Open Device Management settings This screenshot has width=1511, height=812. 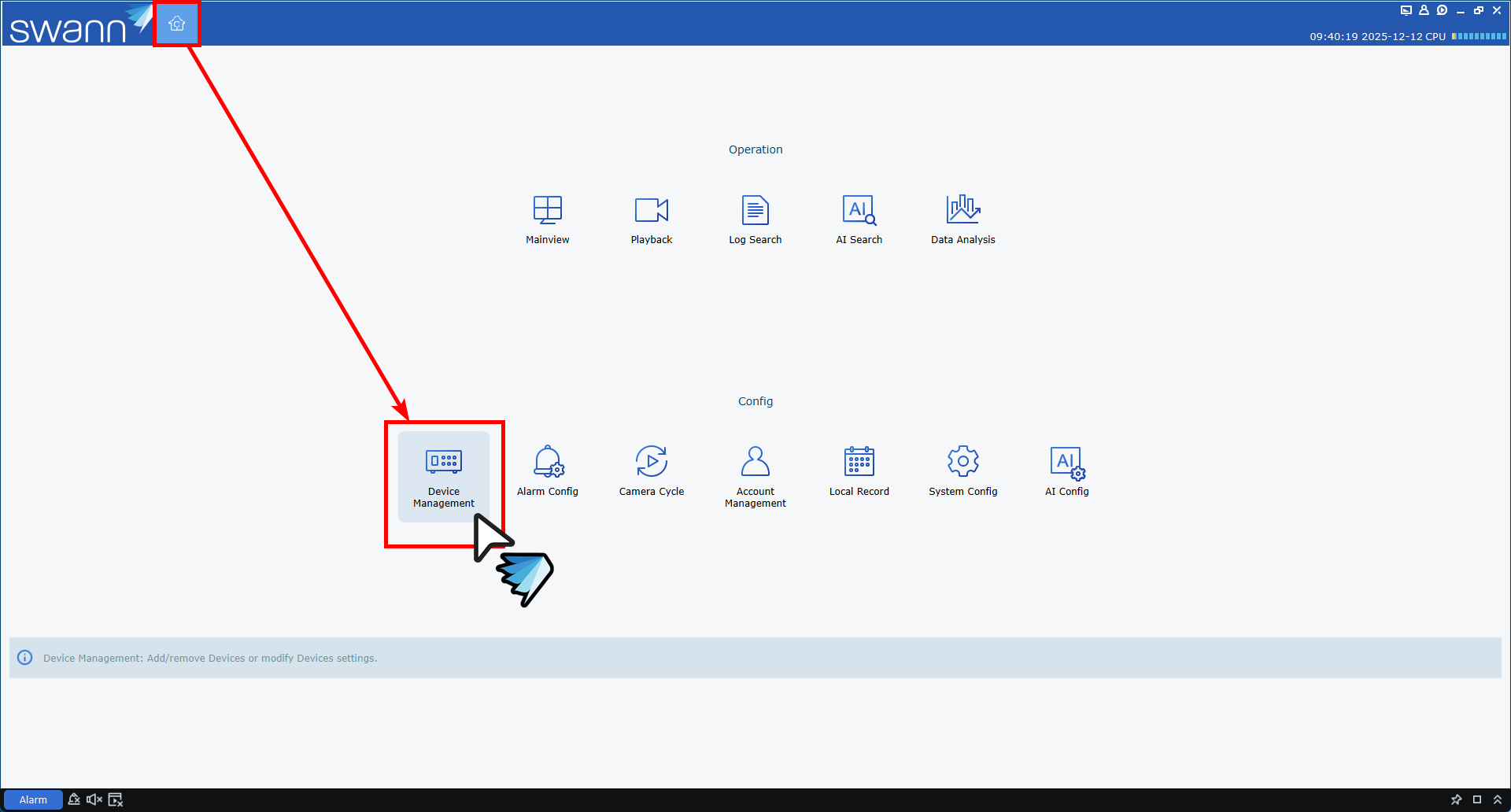pyautogui.click(x=444, y=472)
